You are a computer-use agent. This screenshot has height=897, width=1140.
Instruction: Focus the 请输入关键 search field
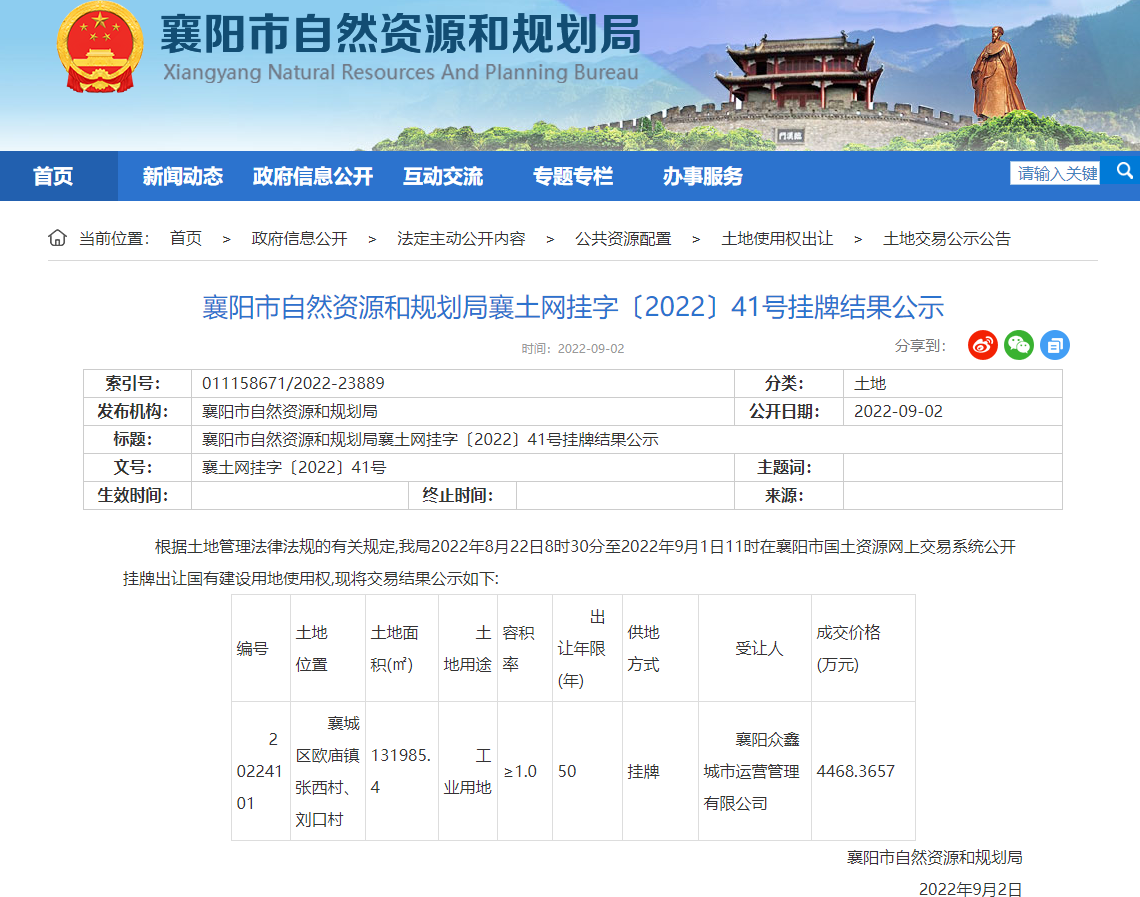click(x=1055, y=173)
